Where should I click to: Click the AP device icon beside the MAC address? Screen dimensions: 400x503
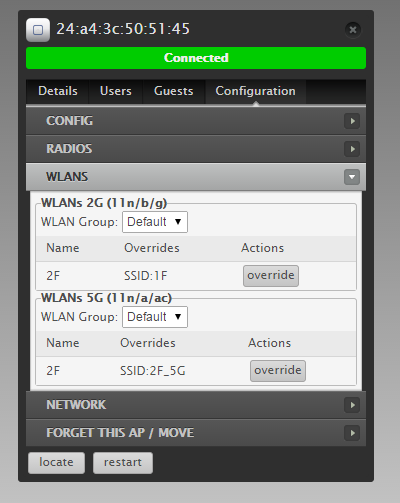pos(38,30)
